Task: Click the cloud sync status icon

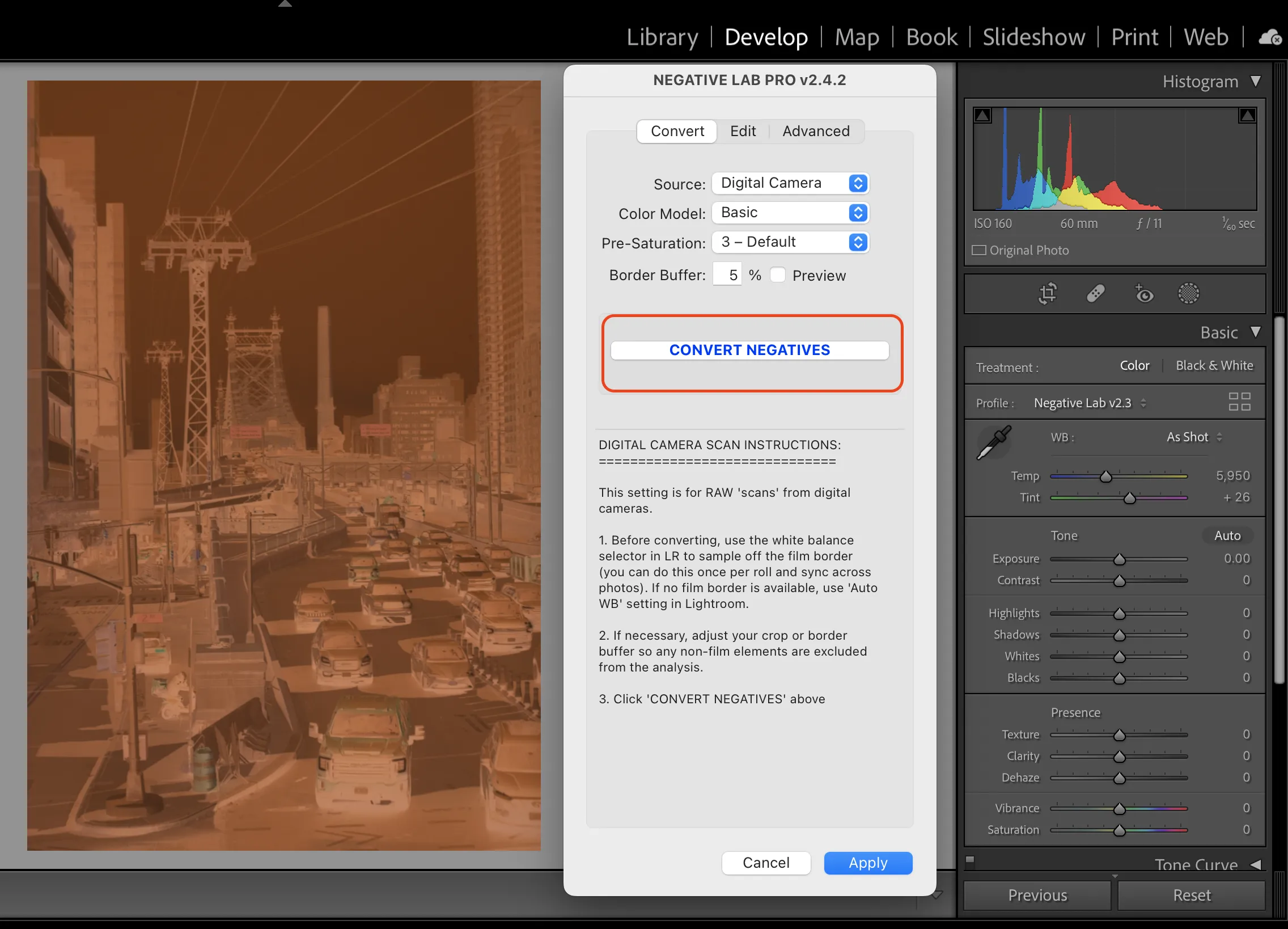Action: coord(1270,38)
